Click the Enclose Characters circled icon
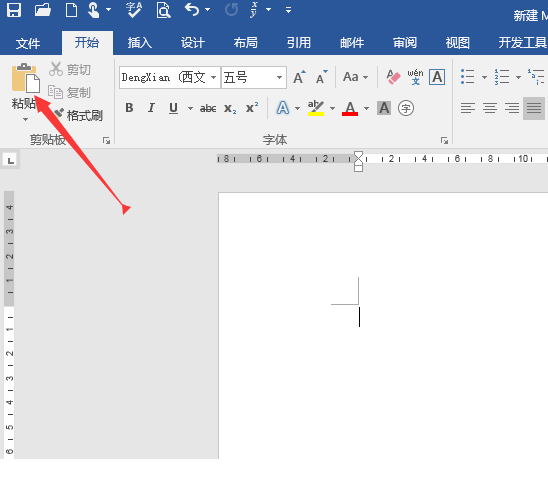 (x=406, y=108)
